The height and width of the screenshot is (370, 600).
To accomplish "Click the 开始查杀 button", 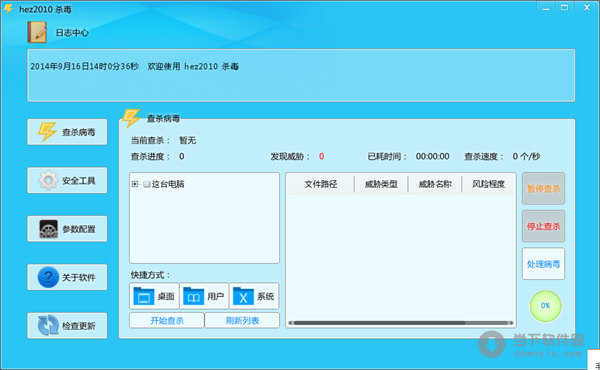I will click(x=166, y=320).
